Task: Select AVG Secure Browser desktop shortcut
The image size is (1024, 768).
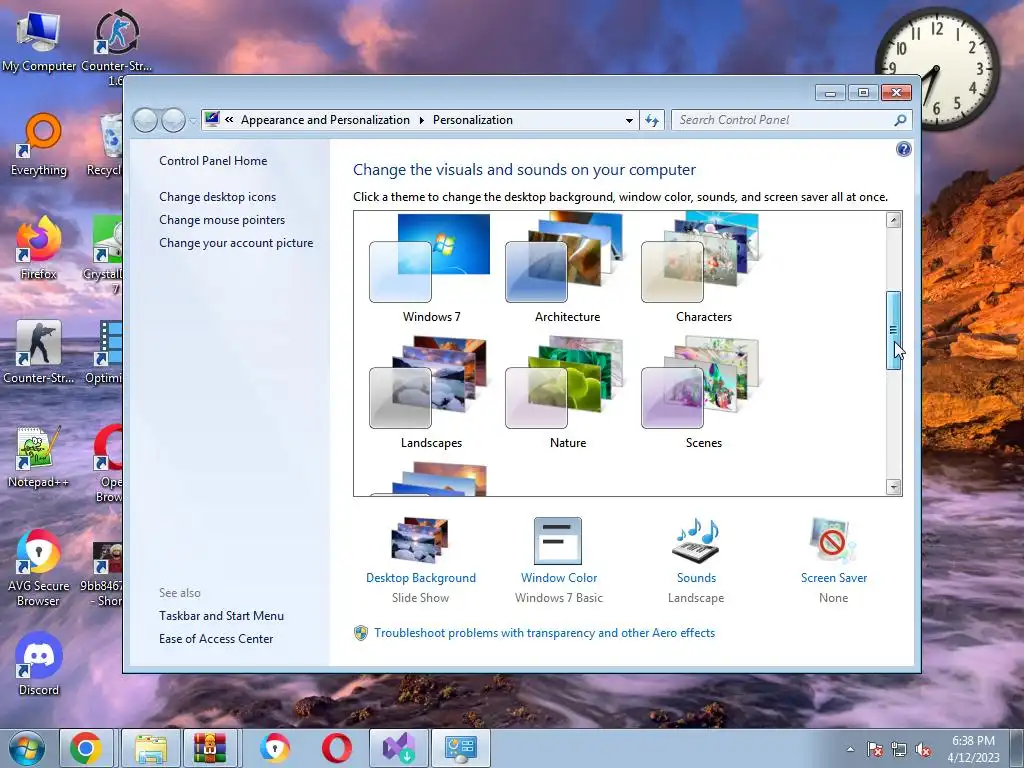Action: coord(39,568)
